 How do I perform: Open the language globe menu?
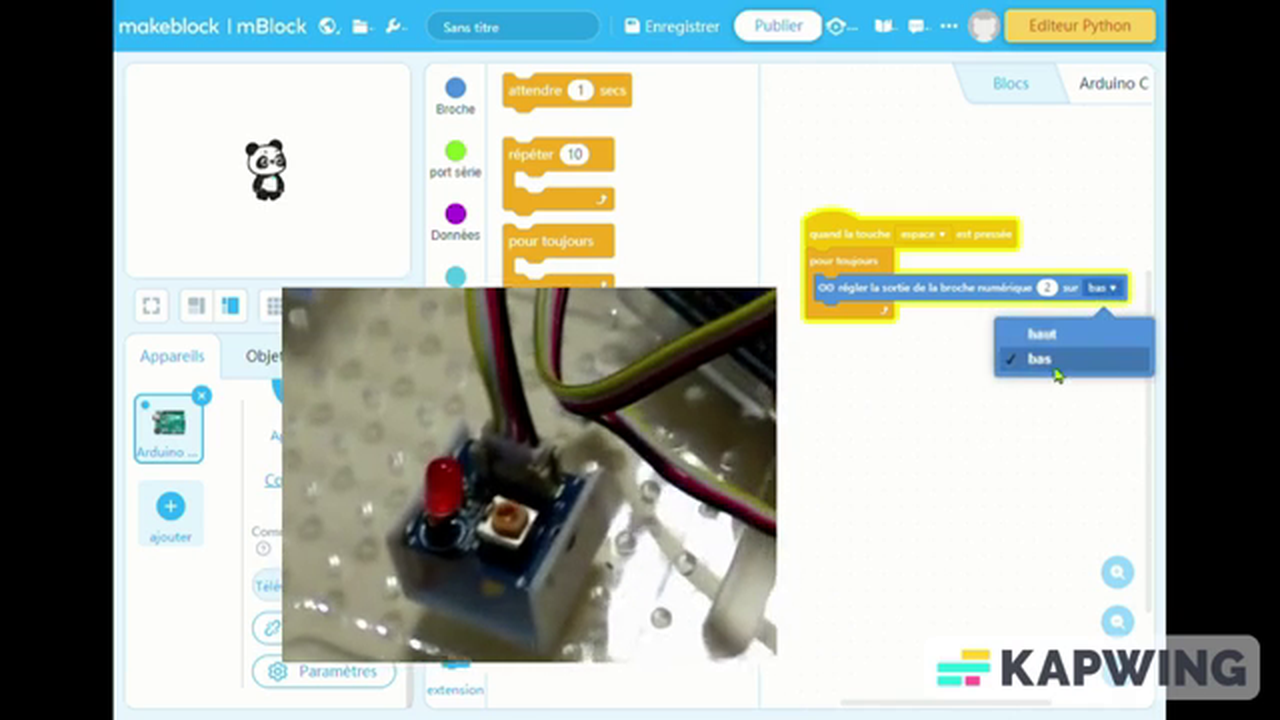(x=328, y=27)
